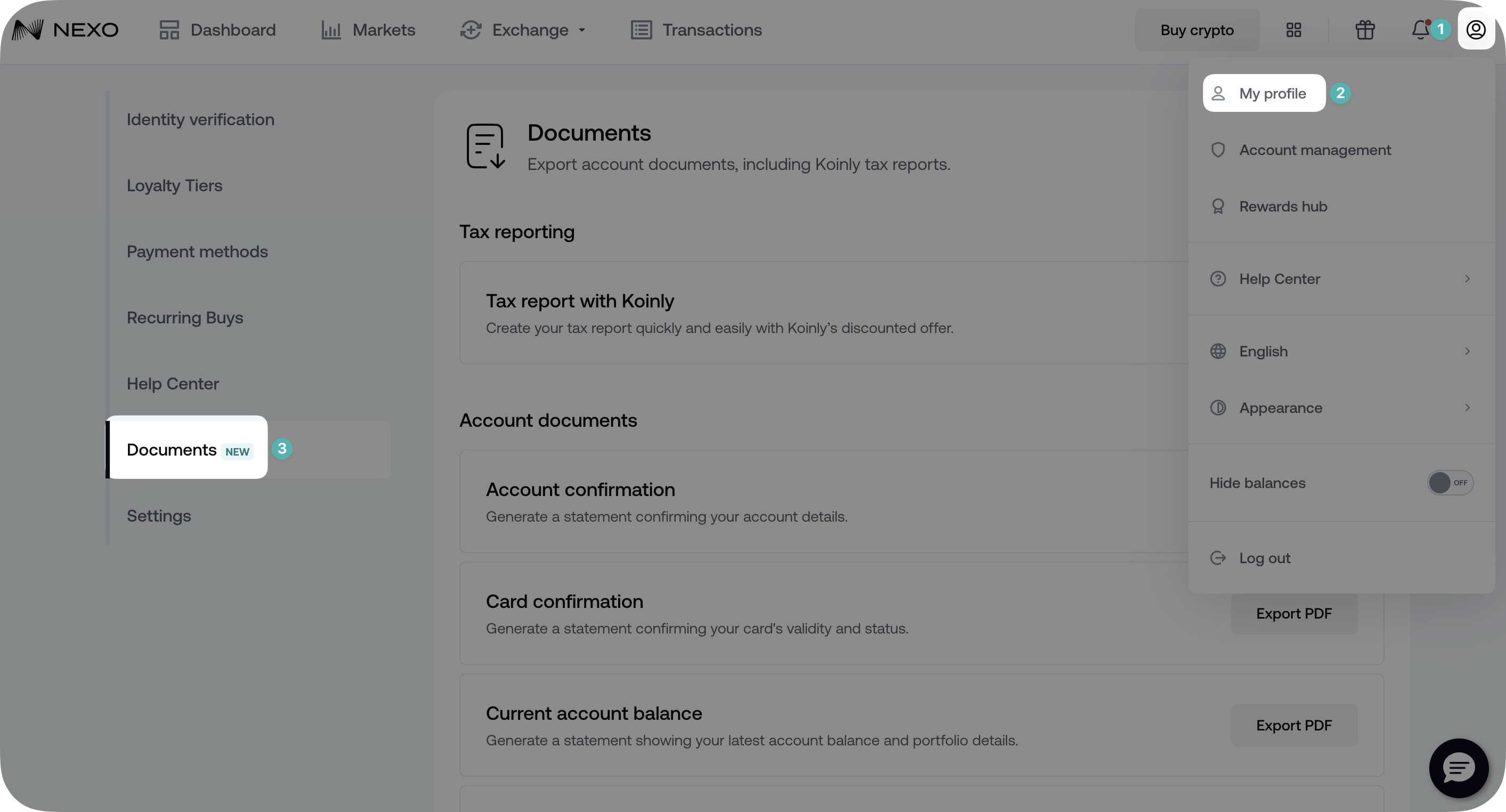Open Settings in sidebar
This screenshot has height=812, width=1506.
pyautogui.click(x=159, y=516)
